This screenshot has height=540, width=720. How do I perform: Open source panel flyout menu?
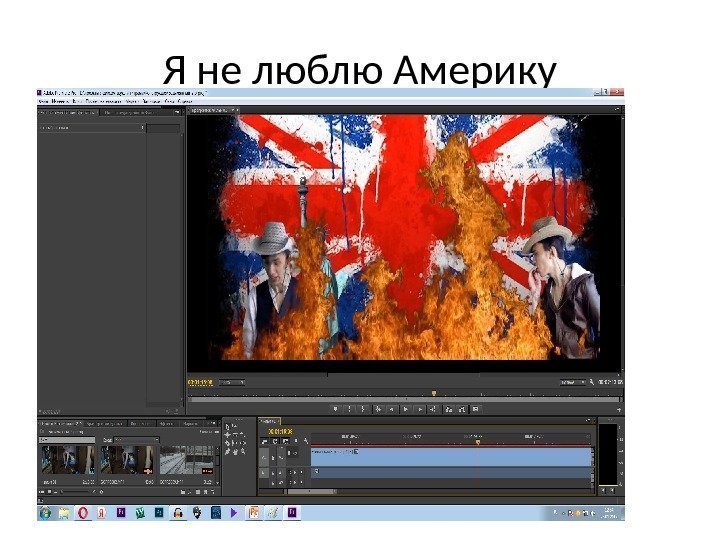pyautogui.click(x=177, y=112)
